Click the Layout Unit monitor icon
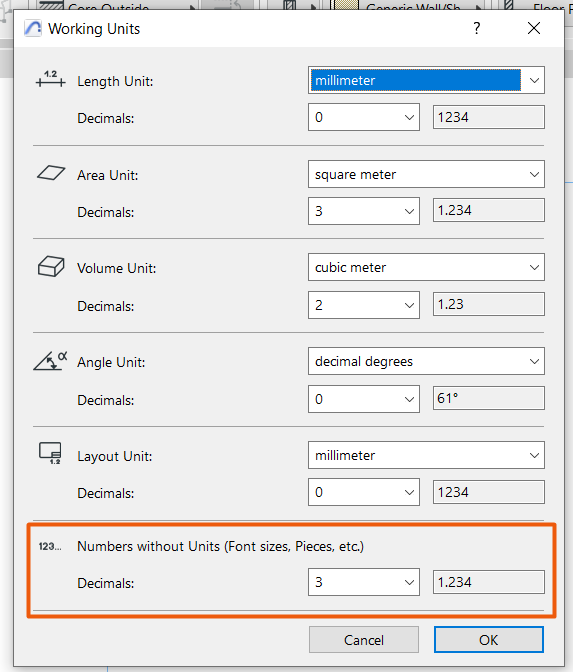This screenshot has width=573, height=672. 51,453
